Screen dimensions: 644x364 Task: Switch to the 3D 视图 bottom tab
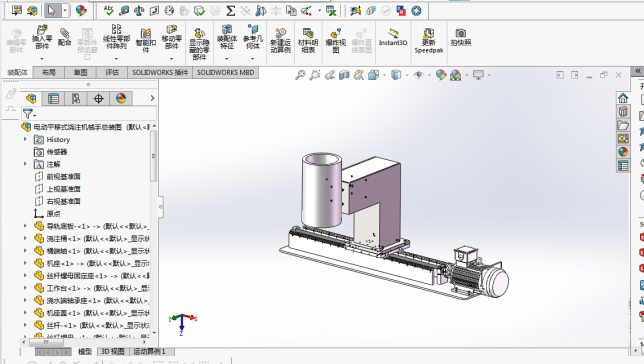(113, 352)
